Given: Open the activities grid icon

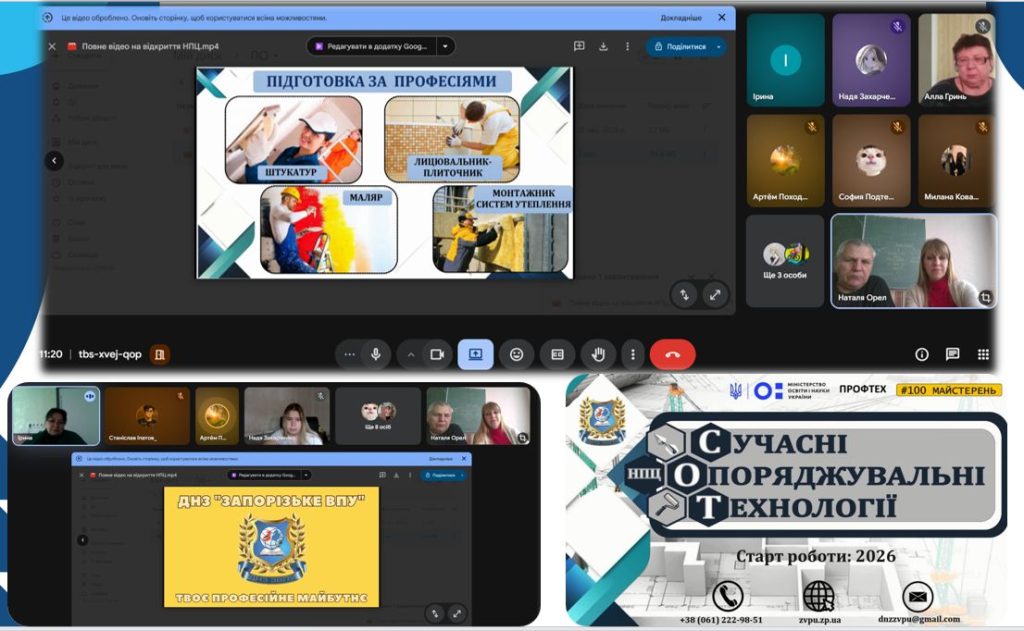Looking at the screenshot, I should pyautogui.click(x=983, y=354).
